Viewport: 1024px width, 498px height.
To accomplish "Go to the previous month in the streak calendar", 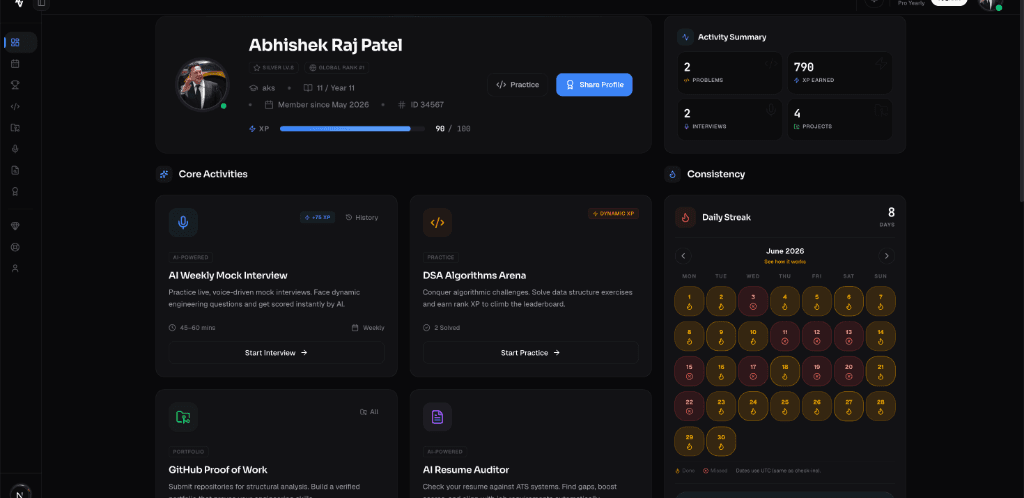I will point(683,256).
